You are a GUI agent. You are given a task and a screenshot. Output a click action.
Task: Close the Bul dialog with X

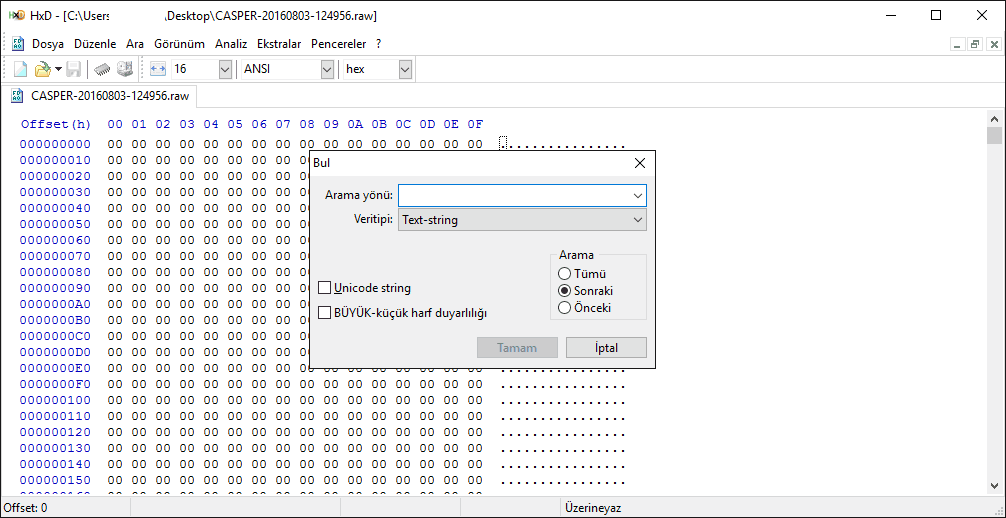(640, 163)
